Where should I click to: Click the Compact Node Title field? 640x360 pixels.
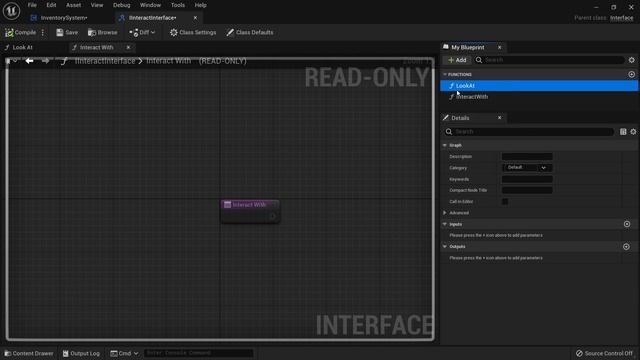coord(527,190)
